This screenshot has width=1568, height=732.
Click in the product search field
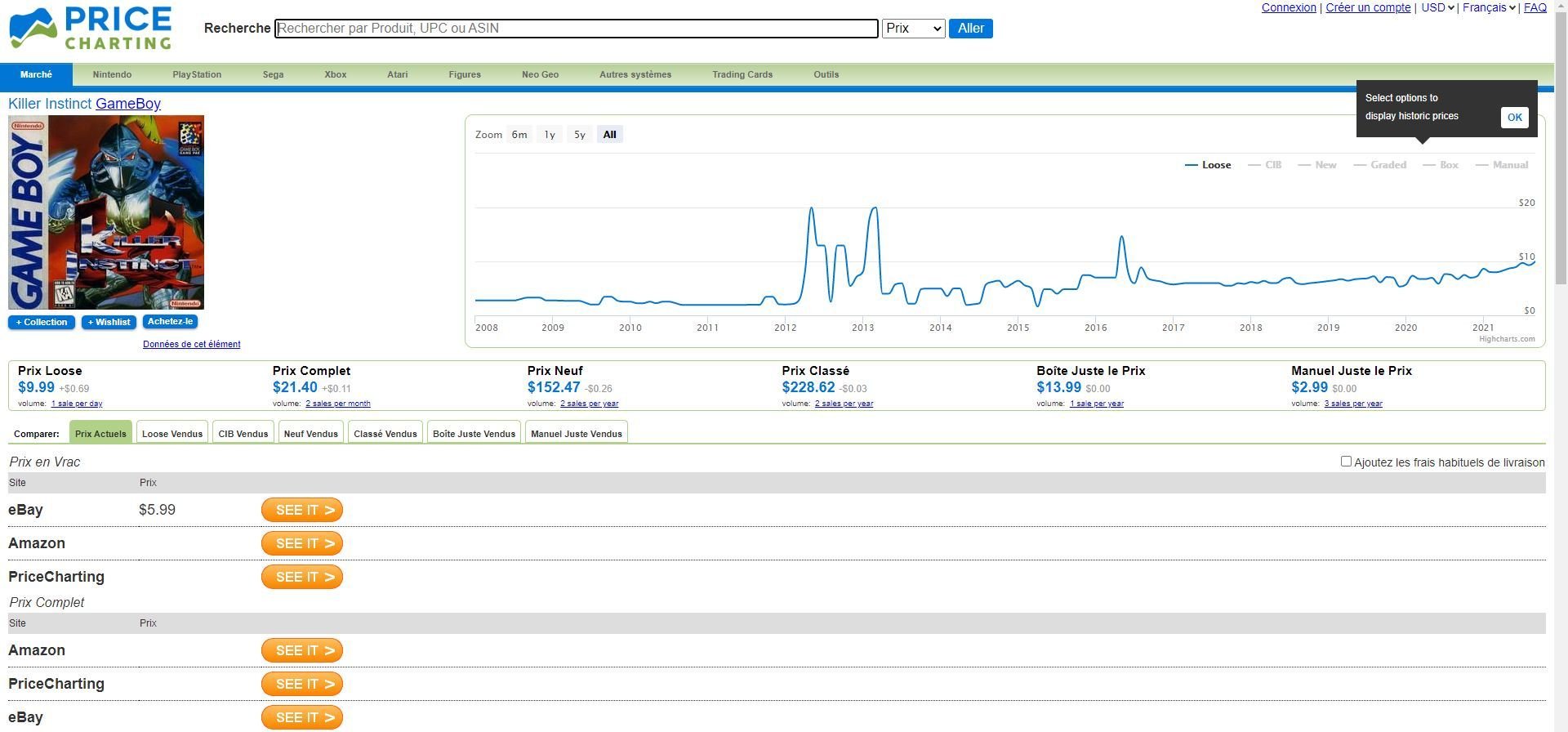577,29
